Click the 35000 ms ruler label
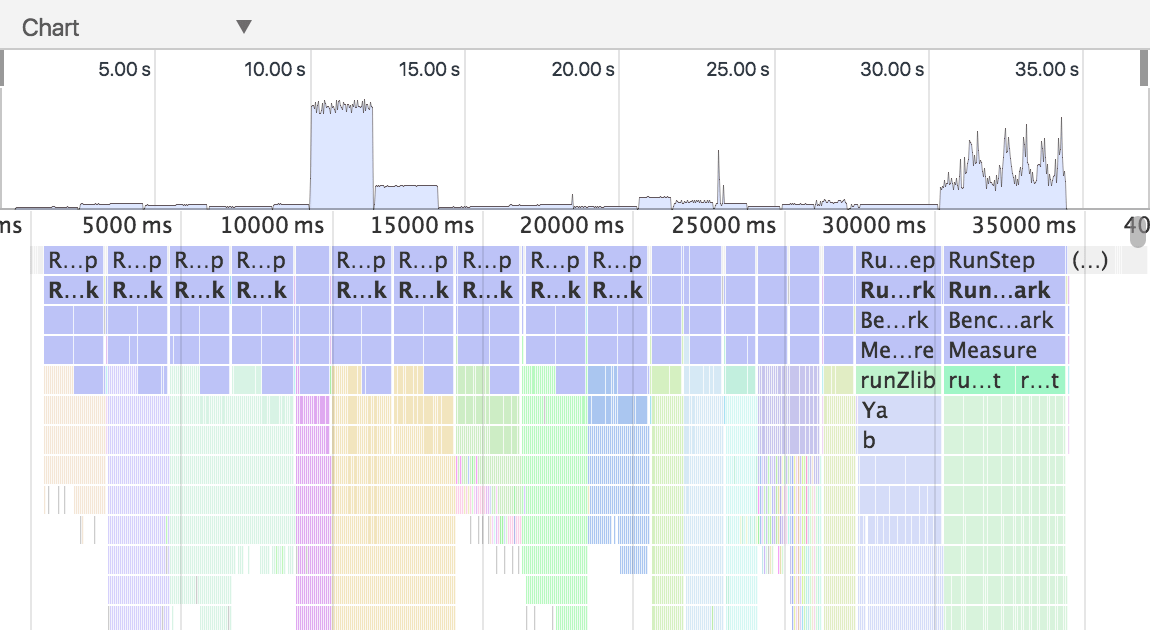Viewport: 1150px width, 630px height. pyautogui.click(x=1025, y=225)
